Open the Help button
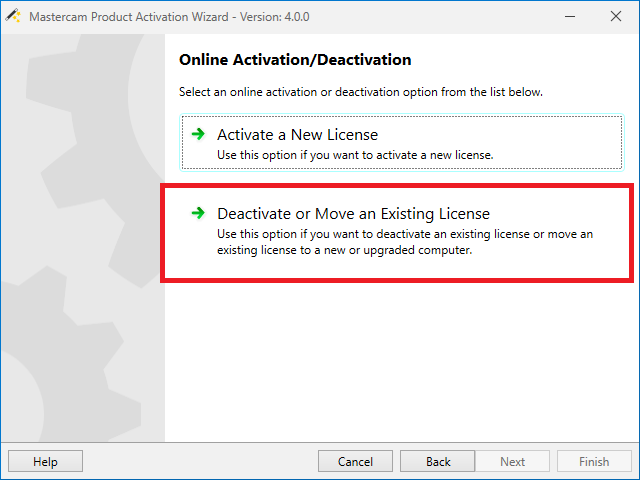This screenshot has width=640, height=480. point(45,462)
